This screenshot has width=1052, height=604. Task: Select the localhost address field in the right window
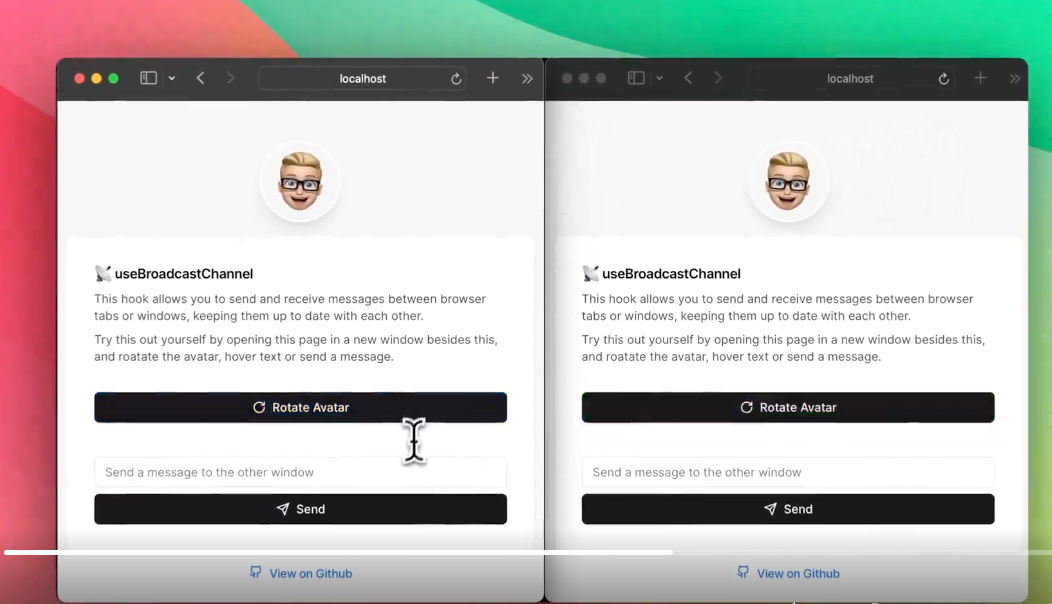[x=850, y=78]
